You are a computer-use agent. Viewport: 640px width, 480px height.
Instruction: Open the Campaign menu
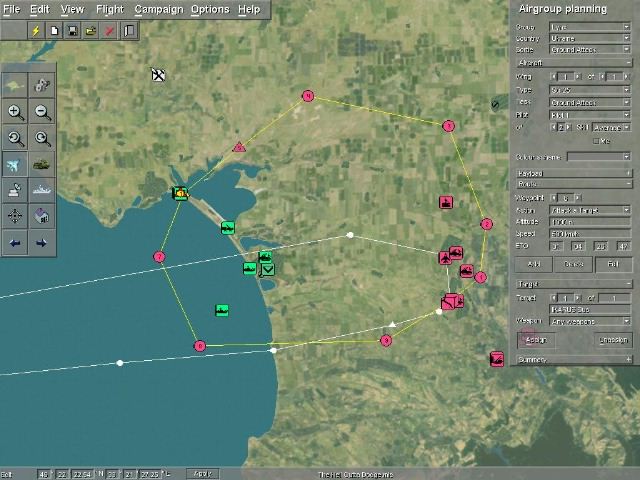158,9
